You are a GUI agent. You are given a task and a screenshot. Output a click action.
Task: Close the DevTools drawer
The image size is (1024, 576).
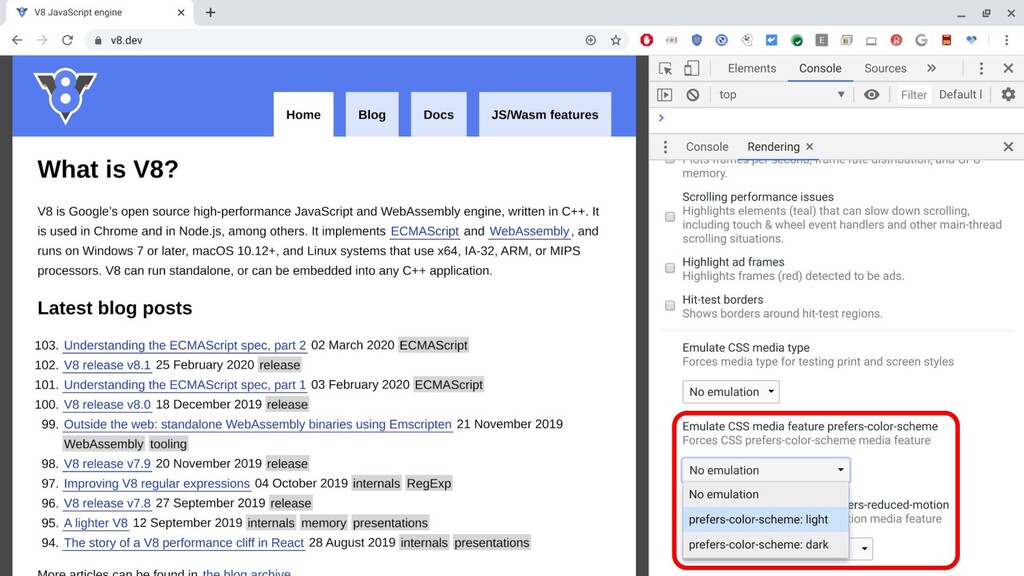coord(1008,147)
